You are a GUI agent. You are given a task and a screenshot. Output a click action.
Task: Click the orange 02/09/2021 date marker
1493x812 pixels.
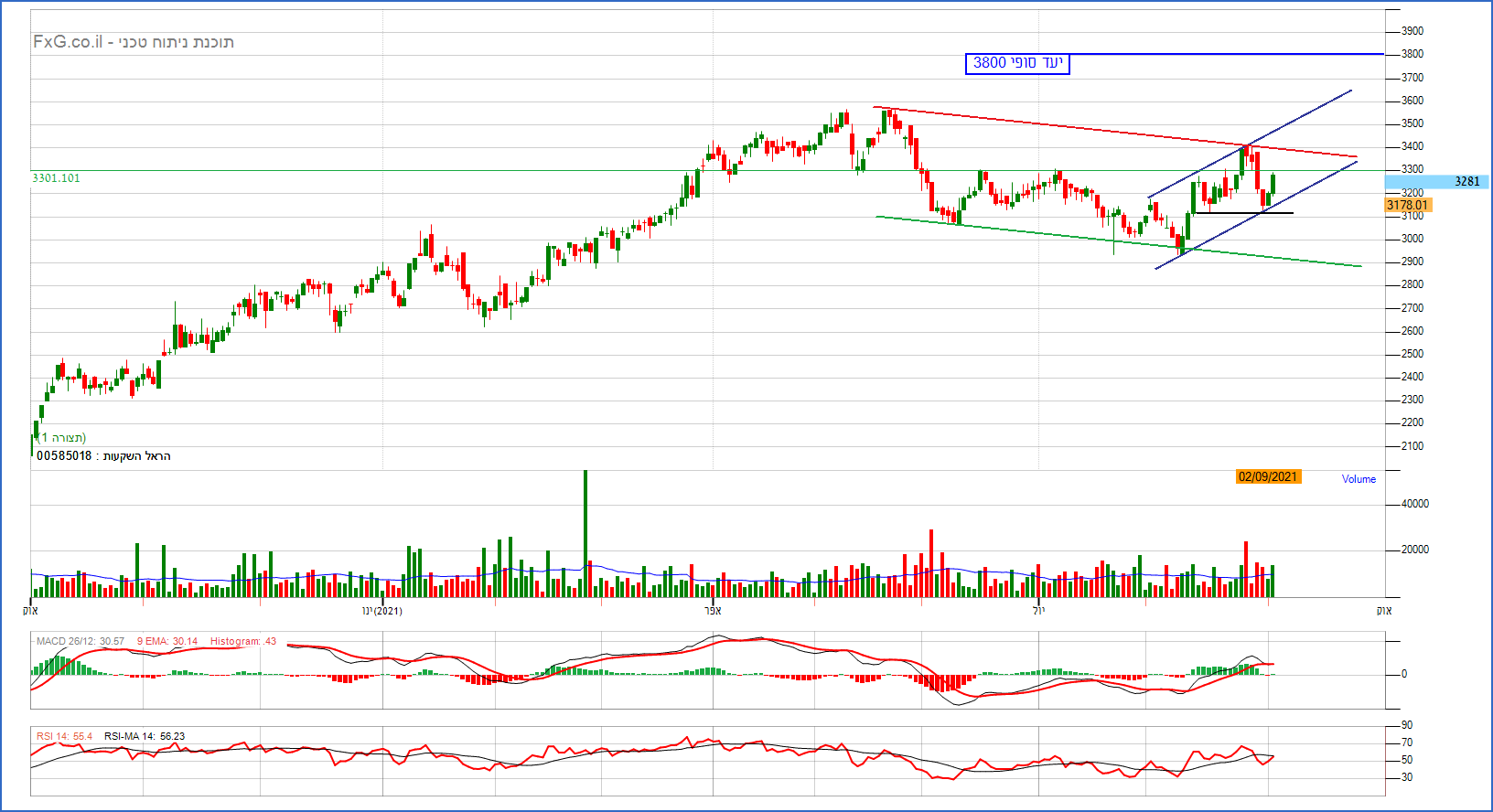(1267, 477)
